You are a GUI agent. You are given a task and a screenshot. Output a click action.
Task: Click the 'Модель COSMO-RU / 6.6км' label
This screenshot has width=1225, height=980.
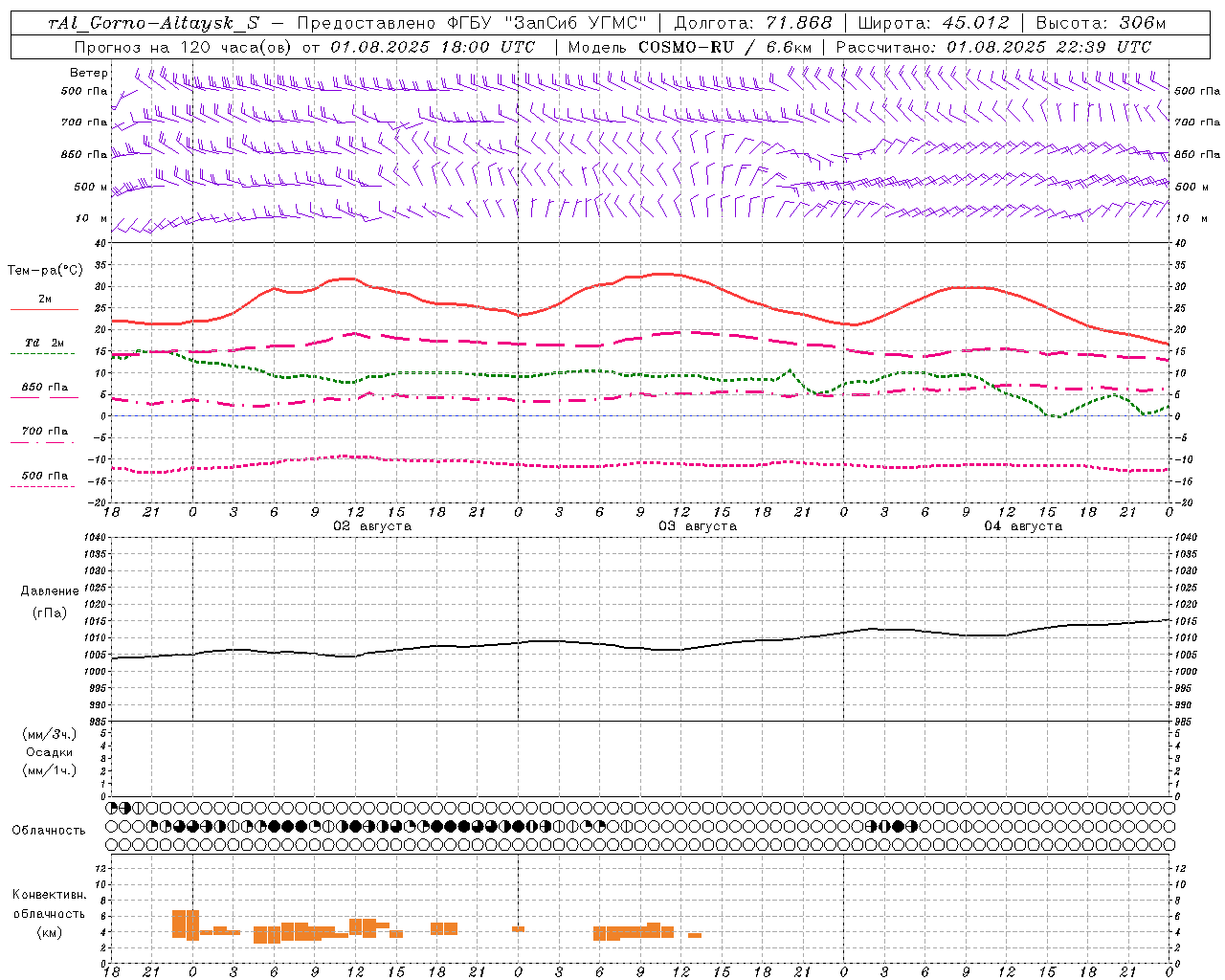coord(689,47)
